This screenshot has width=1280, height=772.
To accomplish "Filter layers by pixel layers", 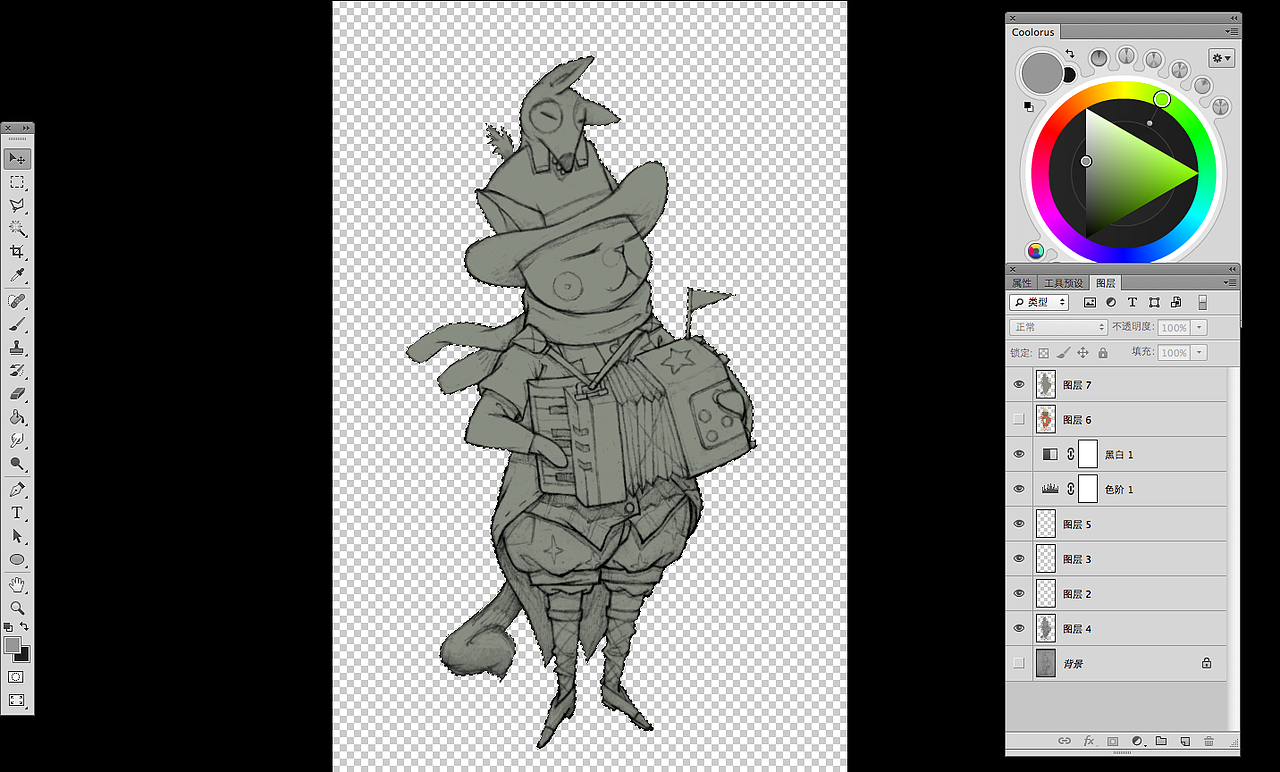I will click(1090, 302).
